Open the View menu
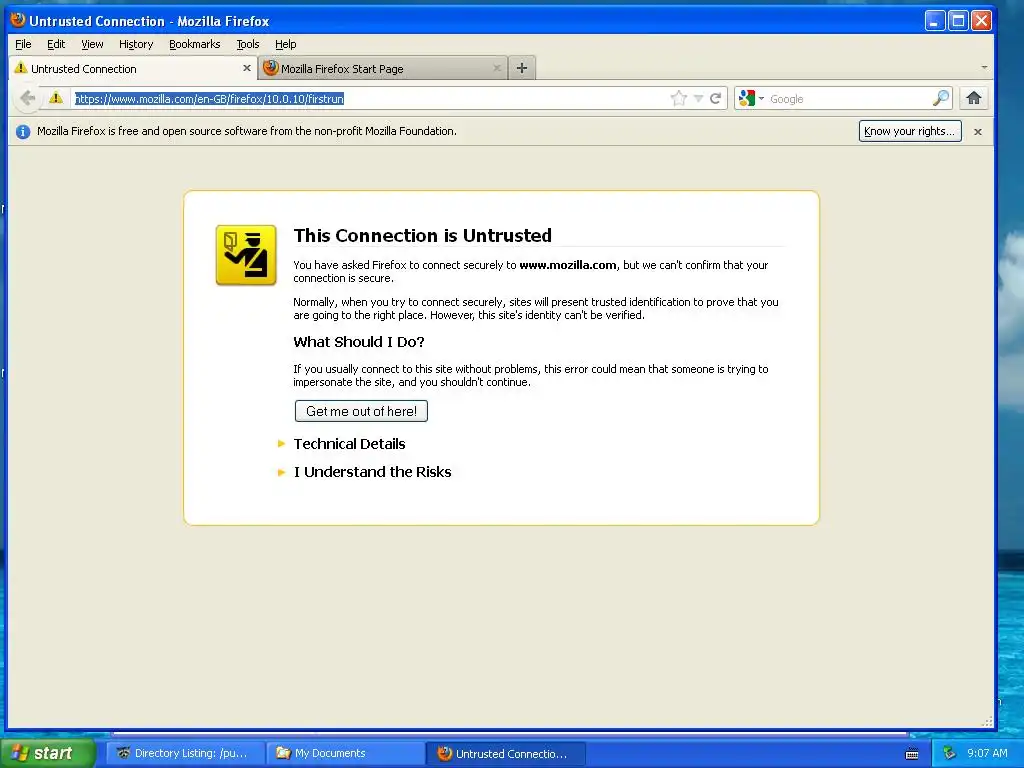 pos(92,44)
